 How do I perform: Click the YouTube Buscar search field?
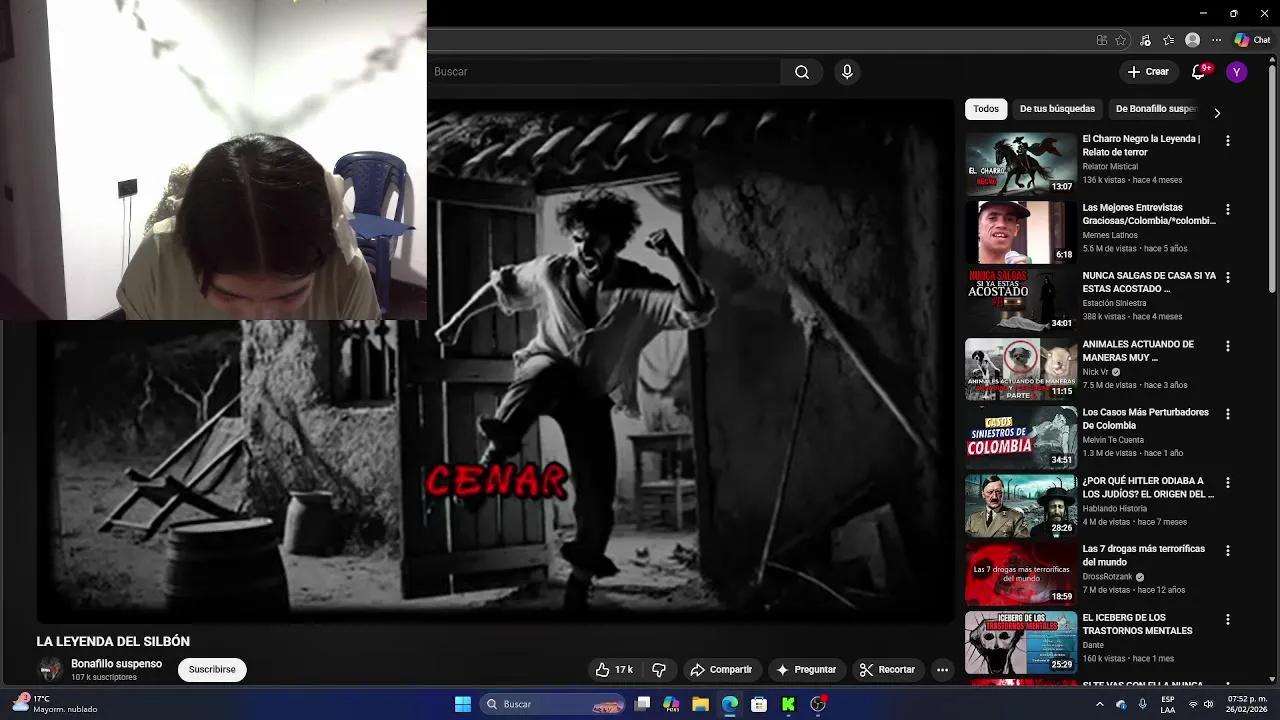click(604, 72)
